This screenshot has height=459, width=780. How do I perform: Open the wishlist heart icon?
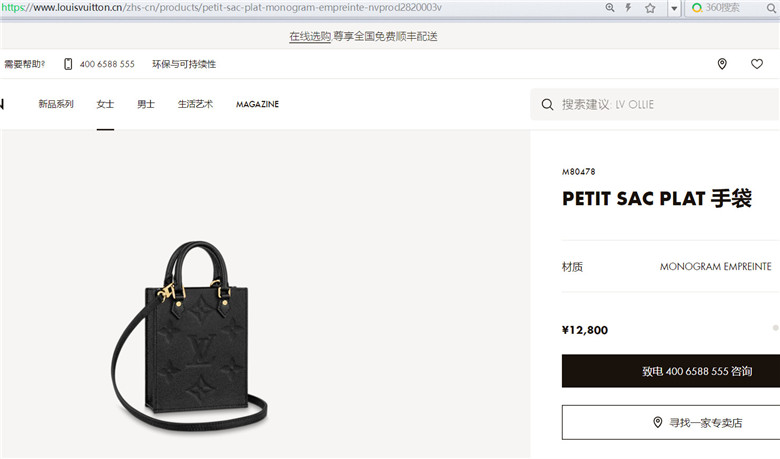pos(757,64)
